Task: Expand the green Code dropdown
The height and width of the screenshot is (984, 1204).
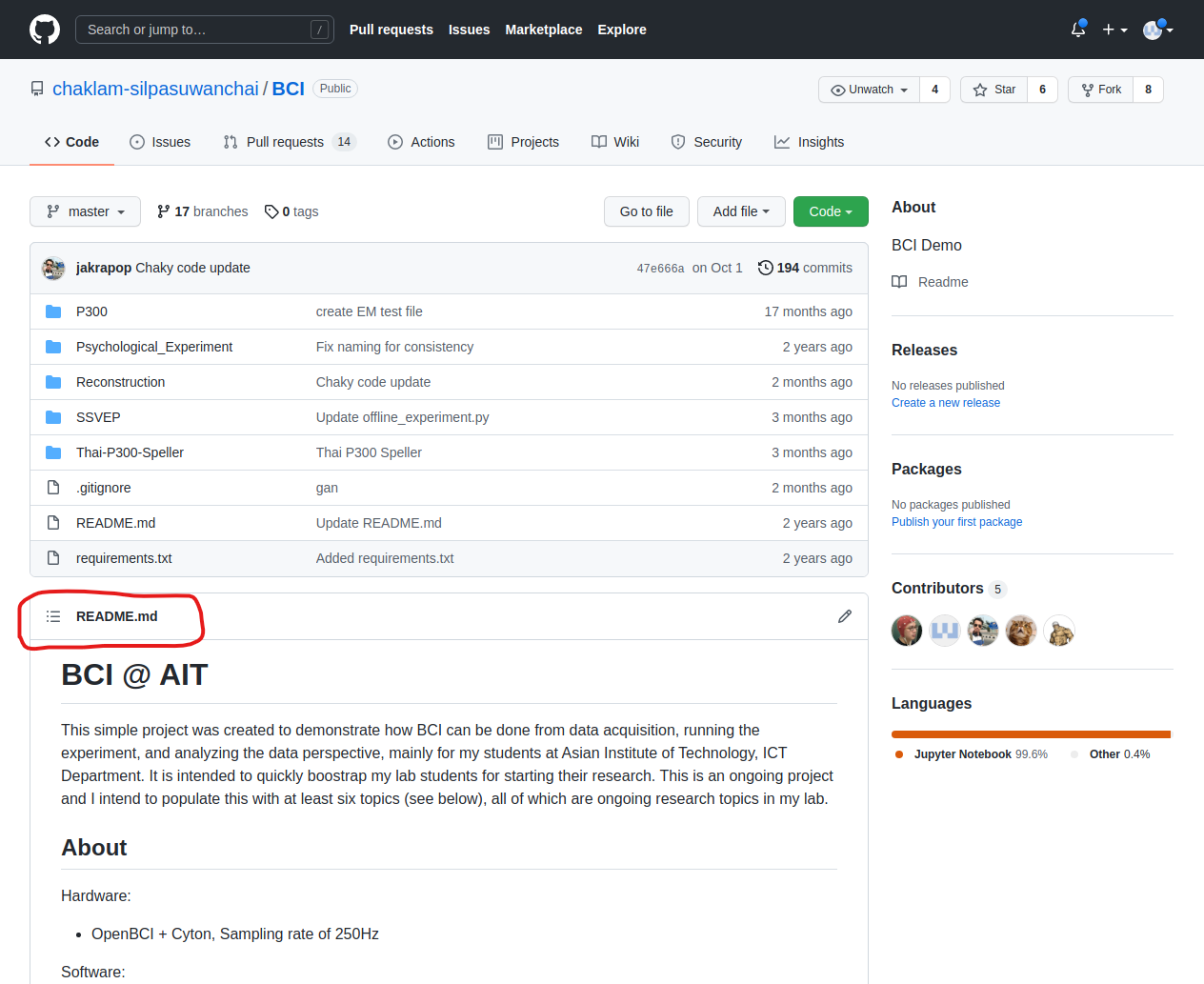Action: [830, 211]
